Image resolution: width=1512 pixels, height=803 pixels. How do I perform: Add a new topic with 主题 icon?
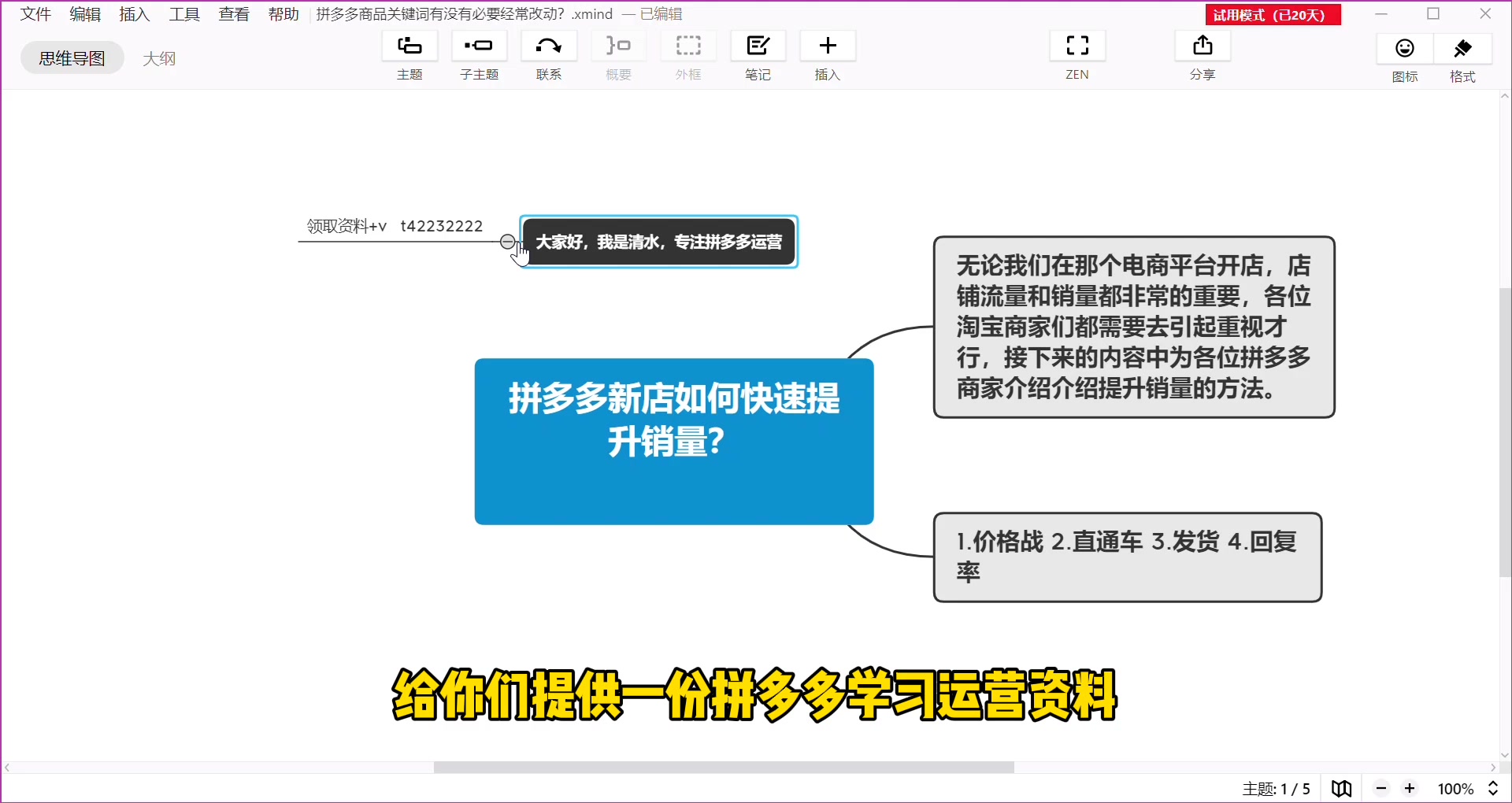pyautogui.click(x=409, y=46)
